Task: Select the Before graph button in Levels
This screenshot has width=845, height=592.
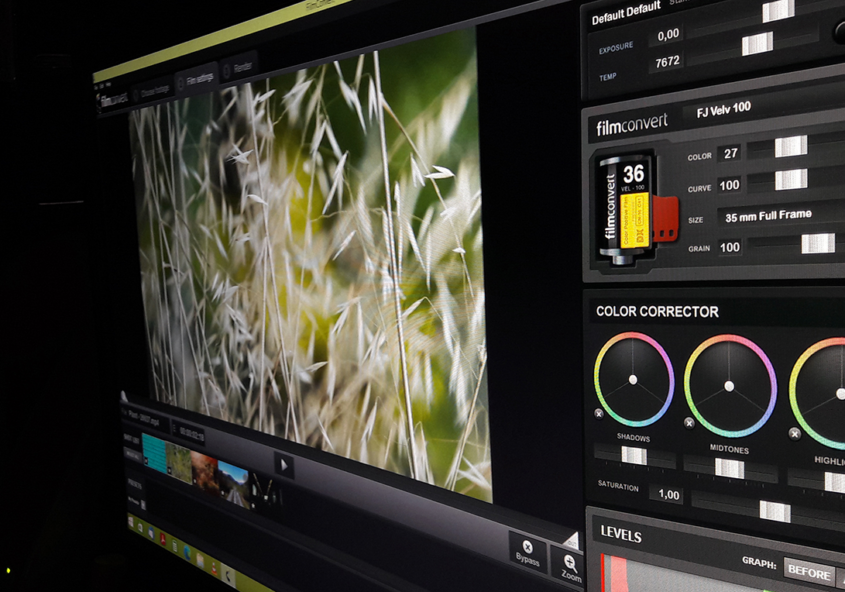Action: click(808, 573)
